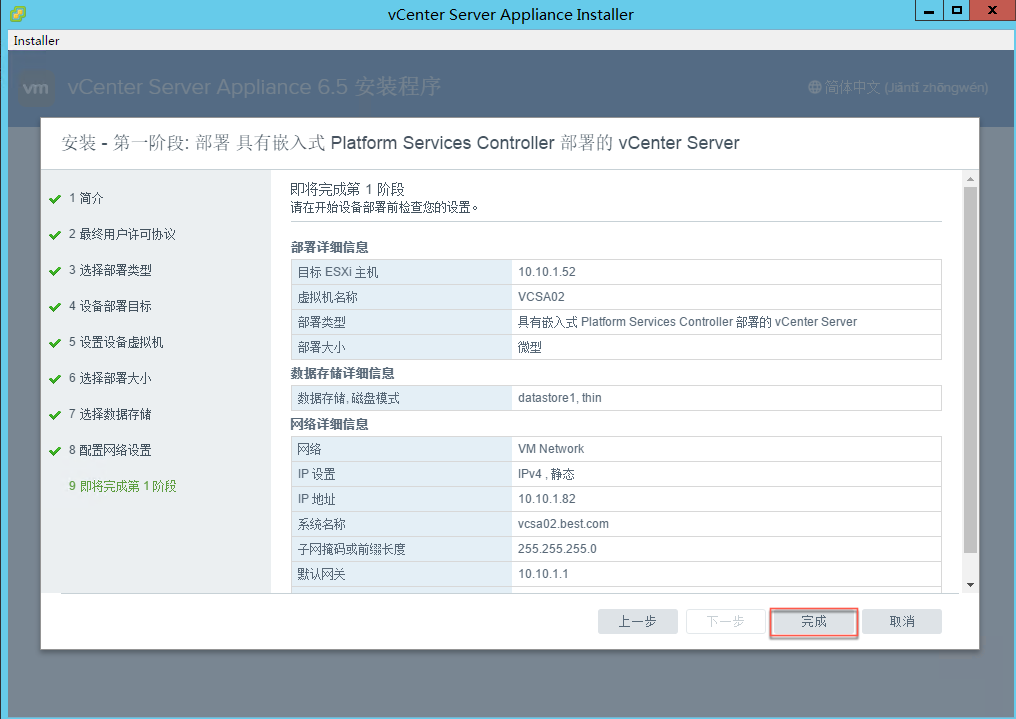Click the disabled 下一步 (Next) button
This screenshot has height=719, width=1016.
725,622
